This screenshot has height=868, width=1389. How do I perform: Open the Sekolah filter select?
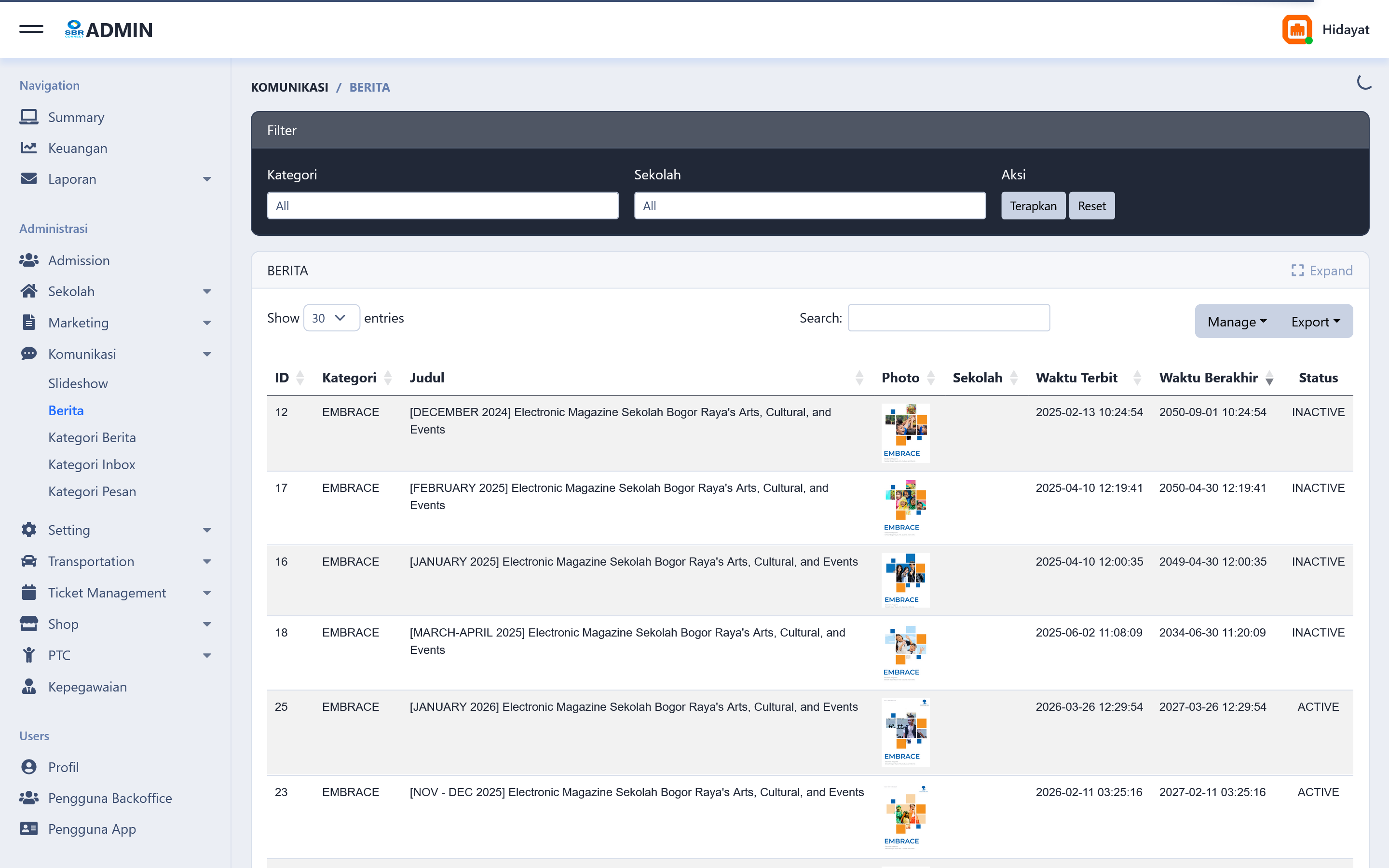tap(809, 205)
